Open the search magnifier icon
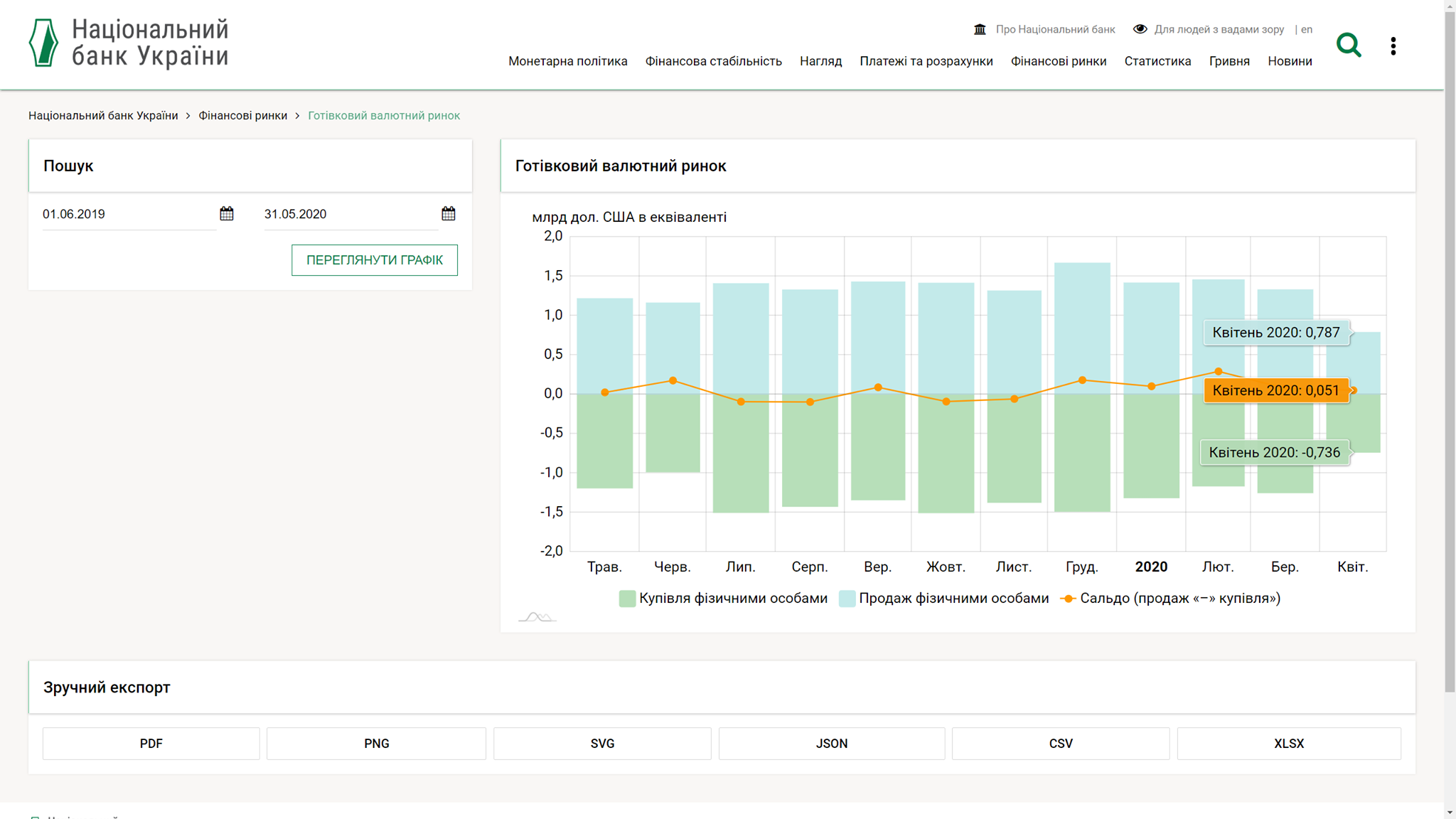 (x=1348, y=45)
